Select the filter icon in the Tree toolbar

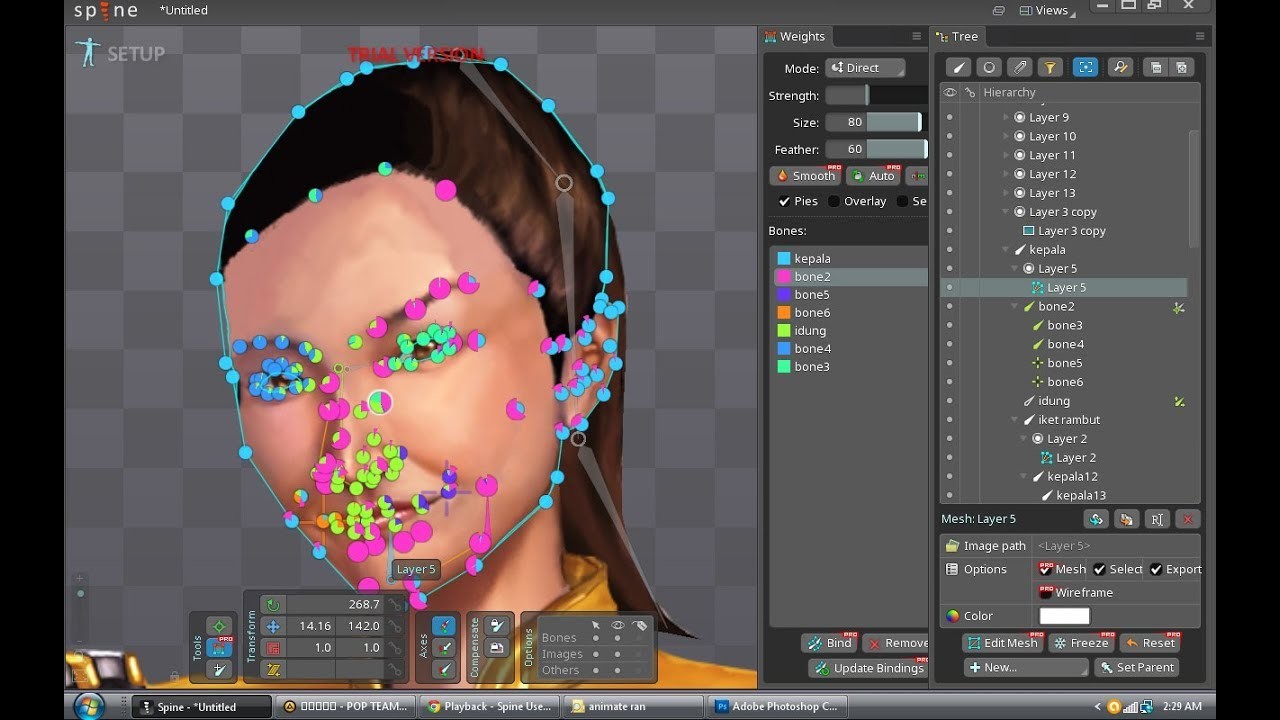tap(1050, 67)
